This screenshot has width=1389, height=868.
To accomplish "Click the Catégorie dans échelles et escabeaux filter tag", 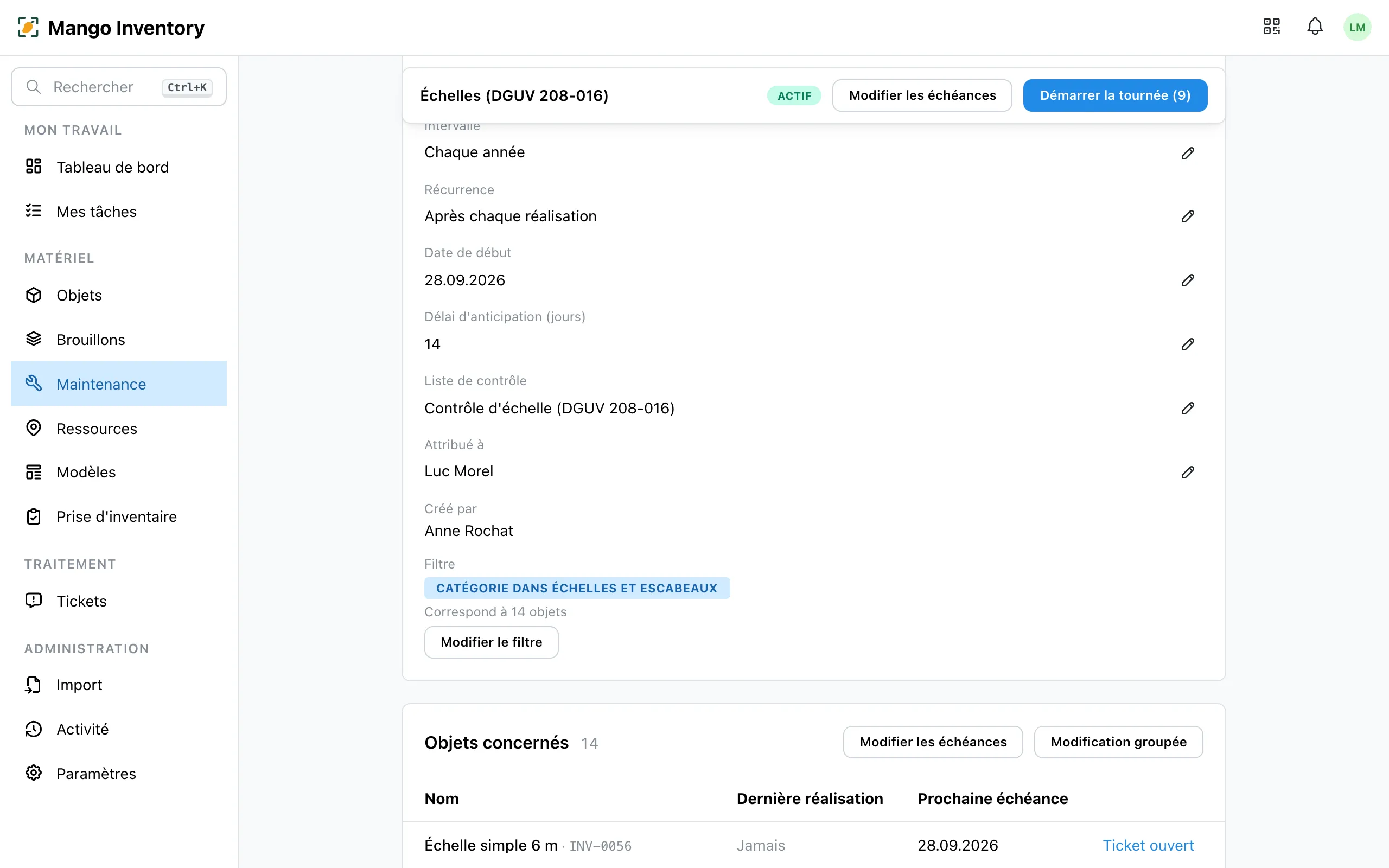I will coord(577,588).
